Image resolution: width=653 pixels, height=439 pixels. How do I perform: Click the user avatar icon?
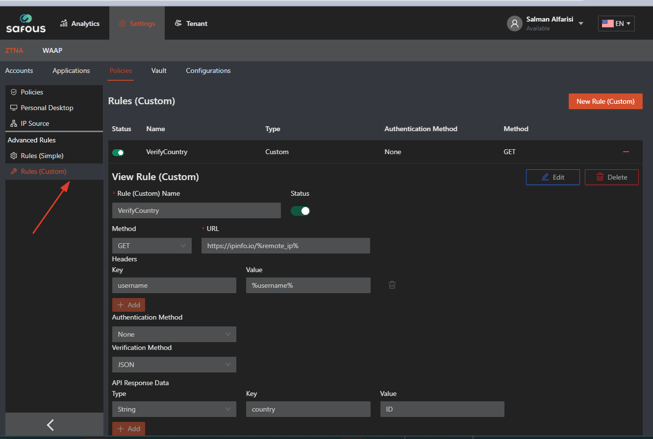[x=514, y=23]
